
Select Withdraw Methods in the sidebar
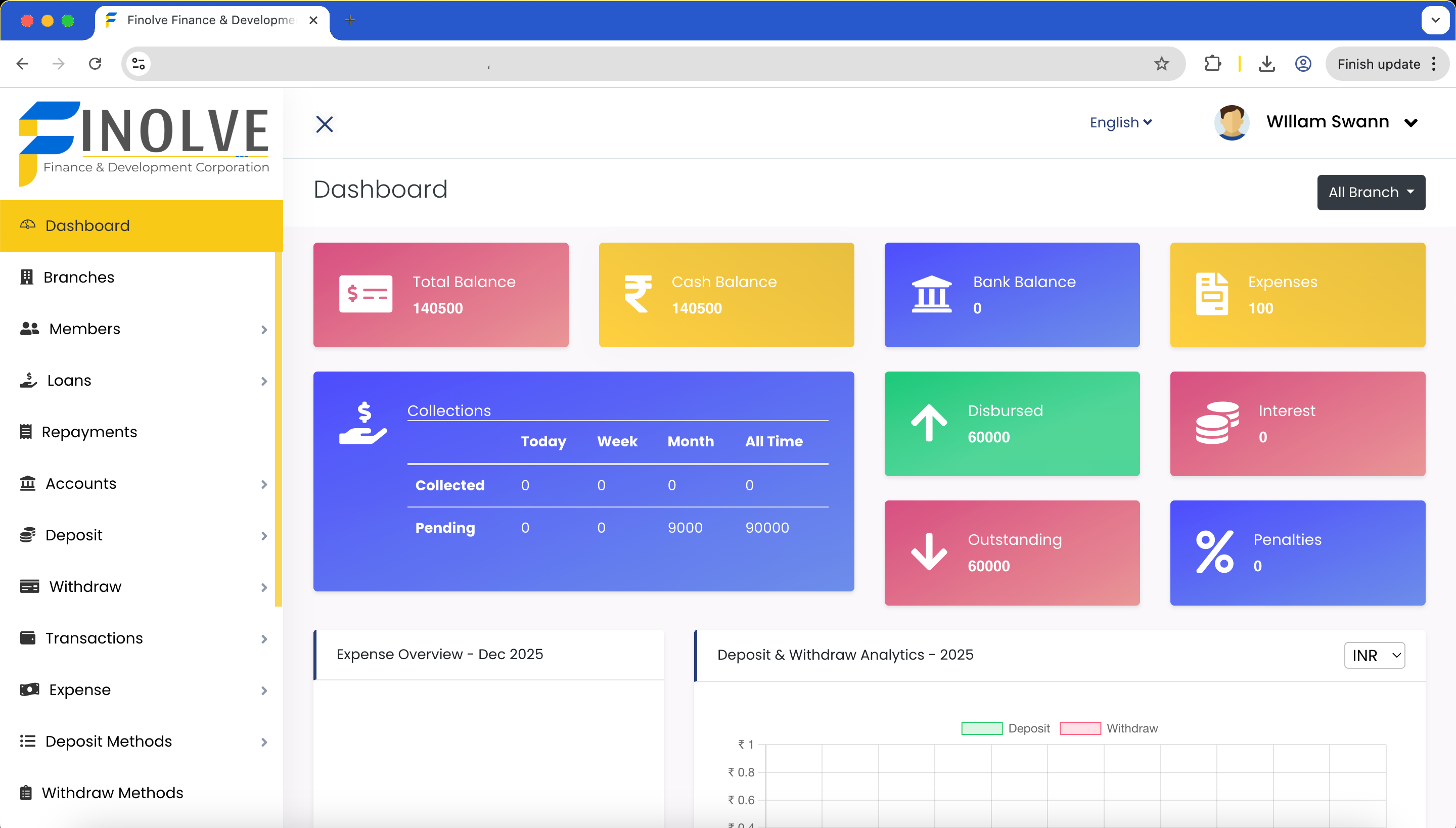coord(113,792)
